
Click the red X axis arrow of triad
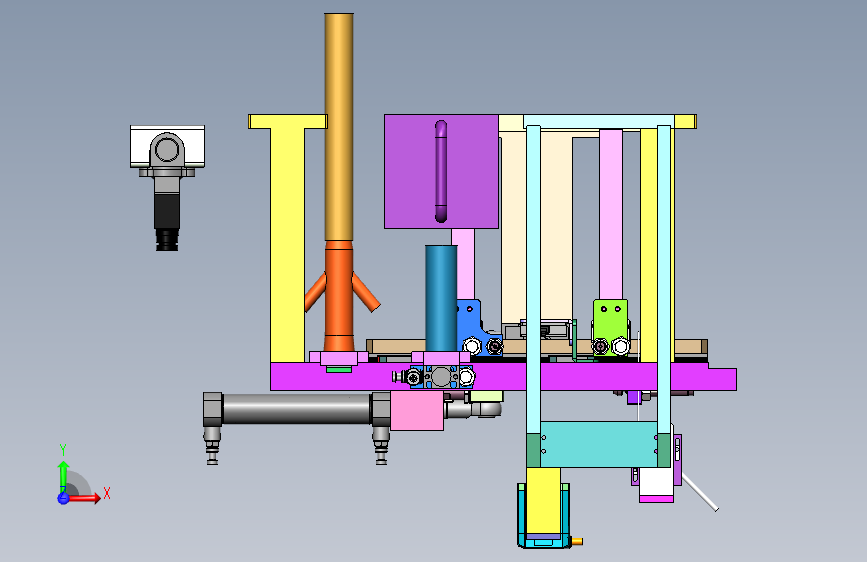(x=84, y=498)
